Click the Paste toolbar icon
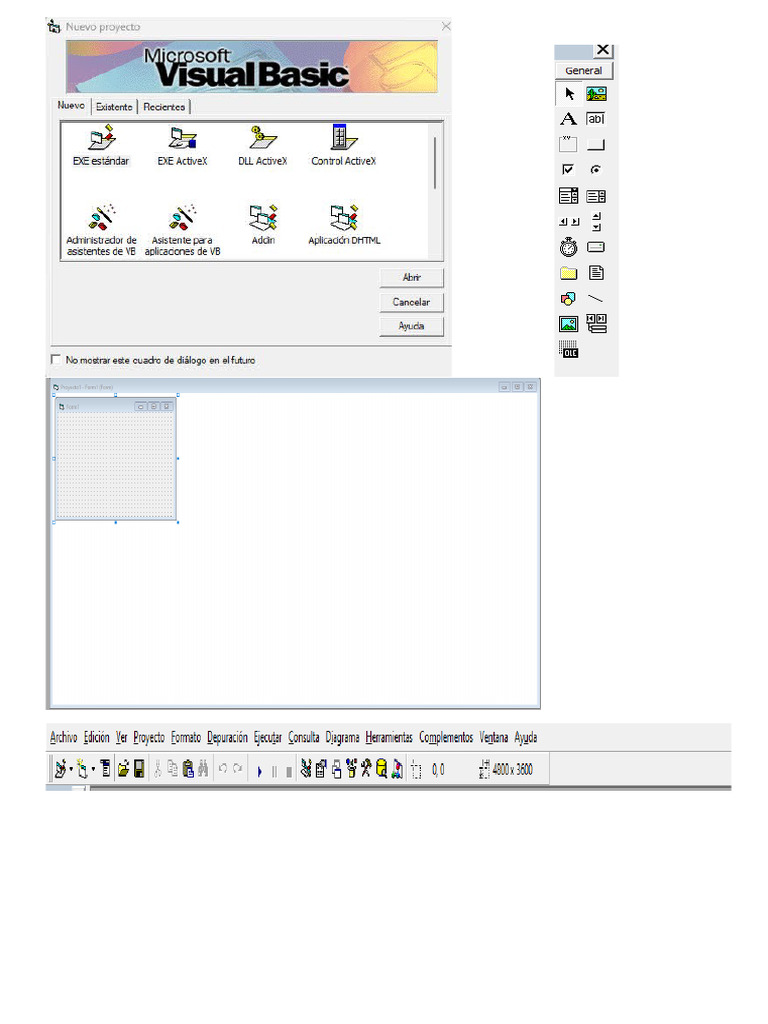The width and height of the screenshot is (768, 1024). pyautogui.click(x=189, y=769)
